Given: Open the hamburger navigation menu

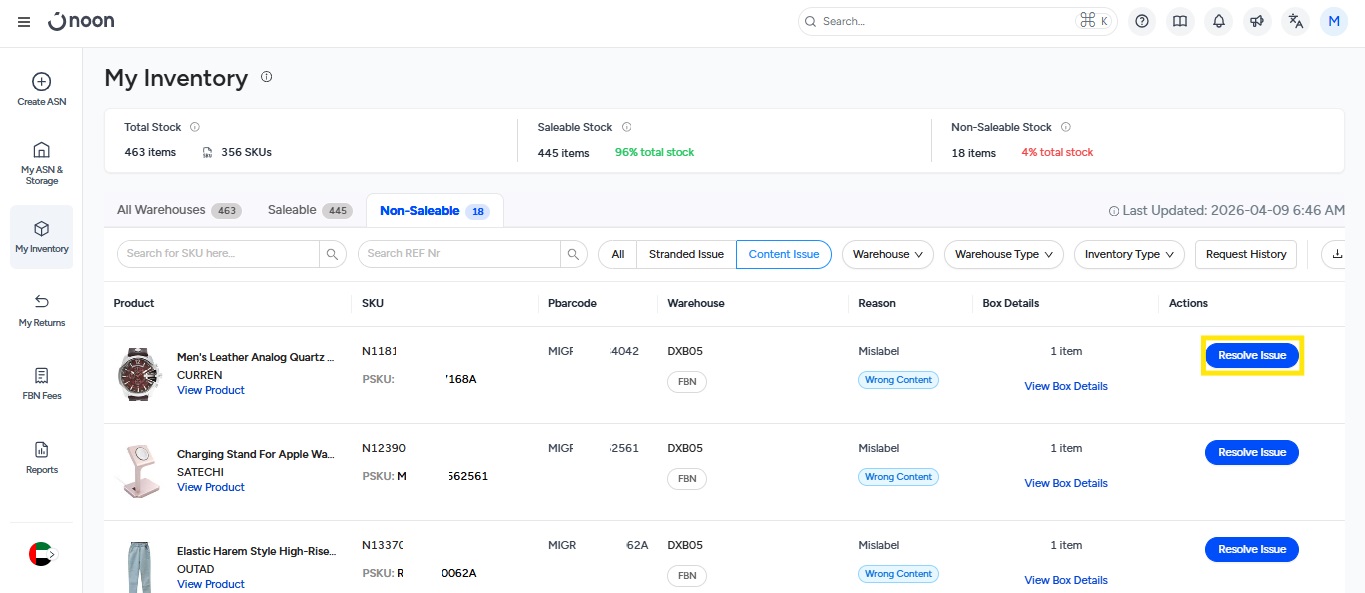Looking at the screenshot, I should coord(24,22).
